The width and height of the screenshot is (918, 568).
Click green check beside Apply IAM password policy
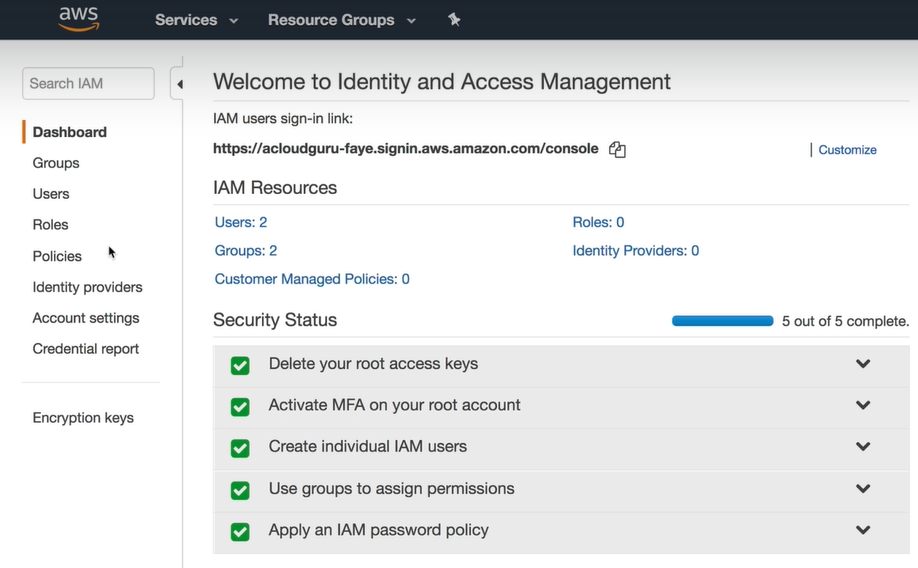[240, 531]
